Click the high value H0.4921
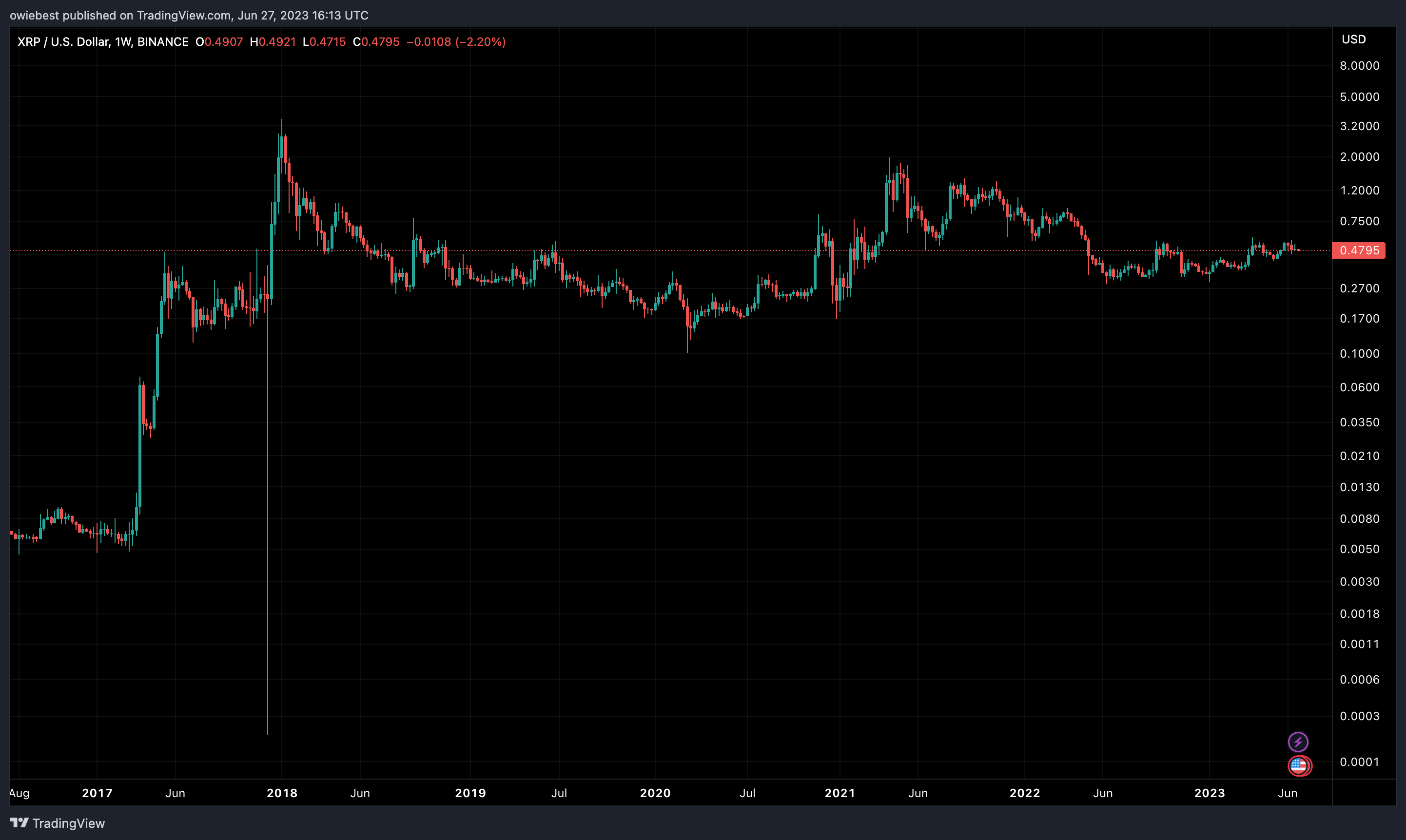Viewport: 1406px width, 840px height. 273,42
